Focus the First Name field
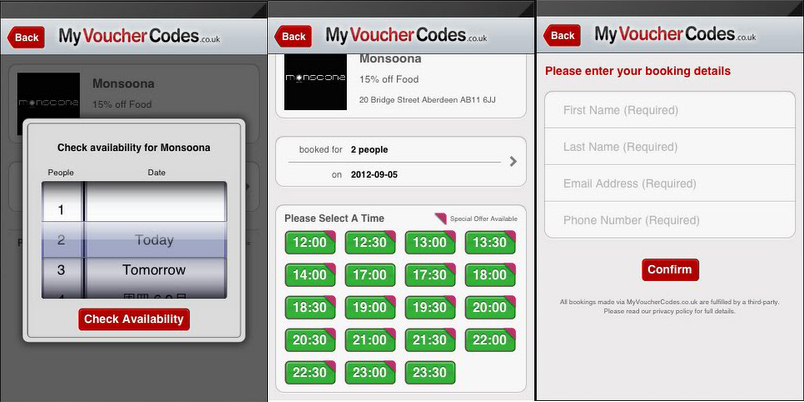Screen dimensions: 804x402 [670, 110]
